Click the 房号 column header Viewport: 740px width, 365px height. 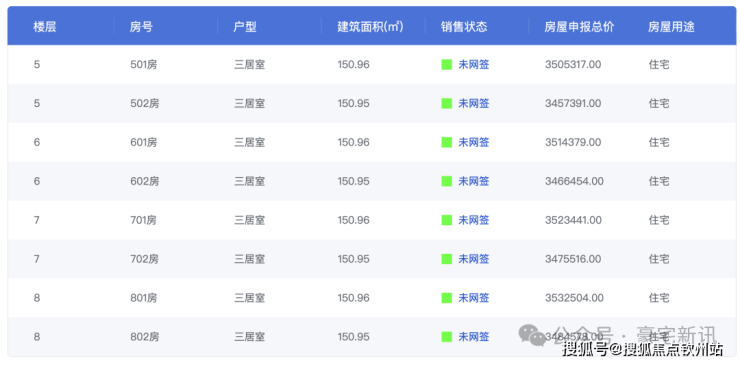point(141,27)
